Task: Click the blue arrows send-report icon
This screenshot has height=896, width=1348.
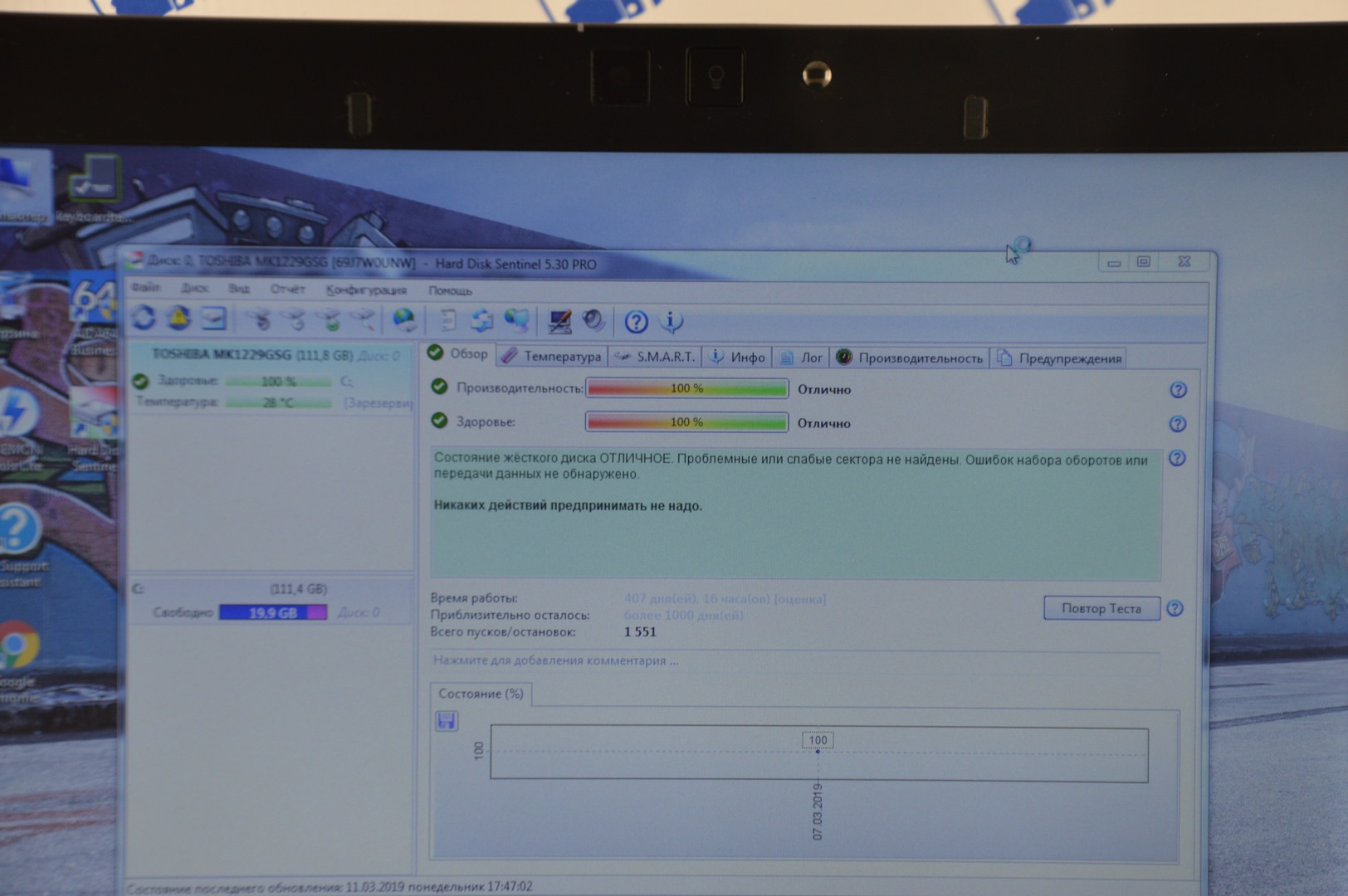Action: click(x=481, y=320)
